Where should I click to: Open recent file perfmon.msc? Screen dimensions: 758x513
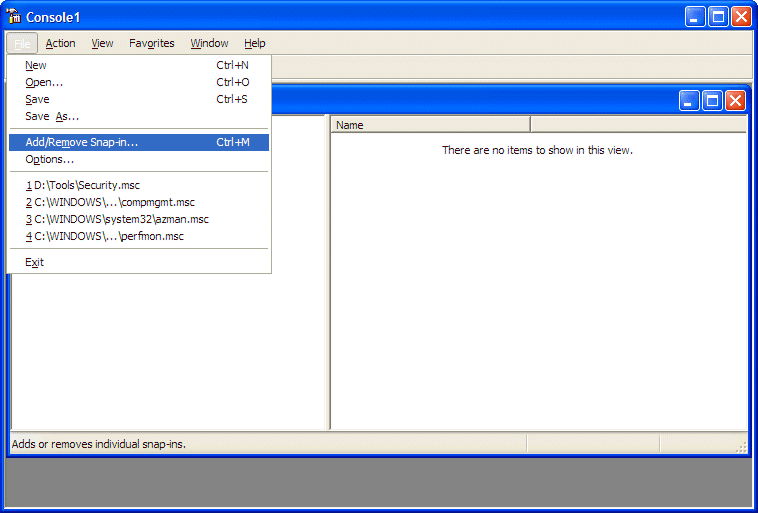[x=139, y=236]
